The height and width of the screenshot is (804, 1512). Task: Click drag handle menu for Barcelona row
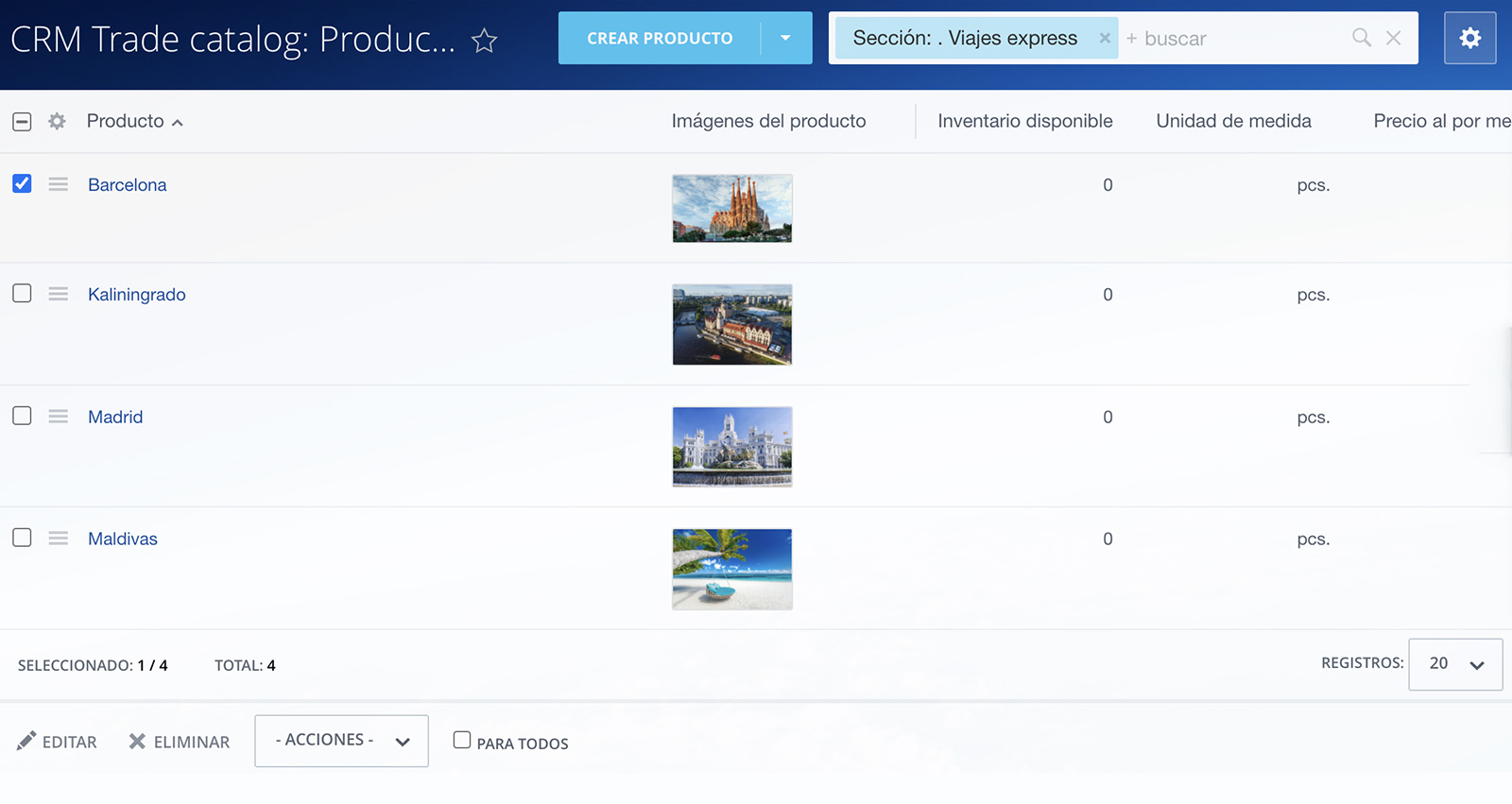tap(59, 184)
